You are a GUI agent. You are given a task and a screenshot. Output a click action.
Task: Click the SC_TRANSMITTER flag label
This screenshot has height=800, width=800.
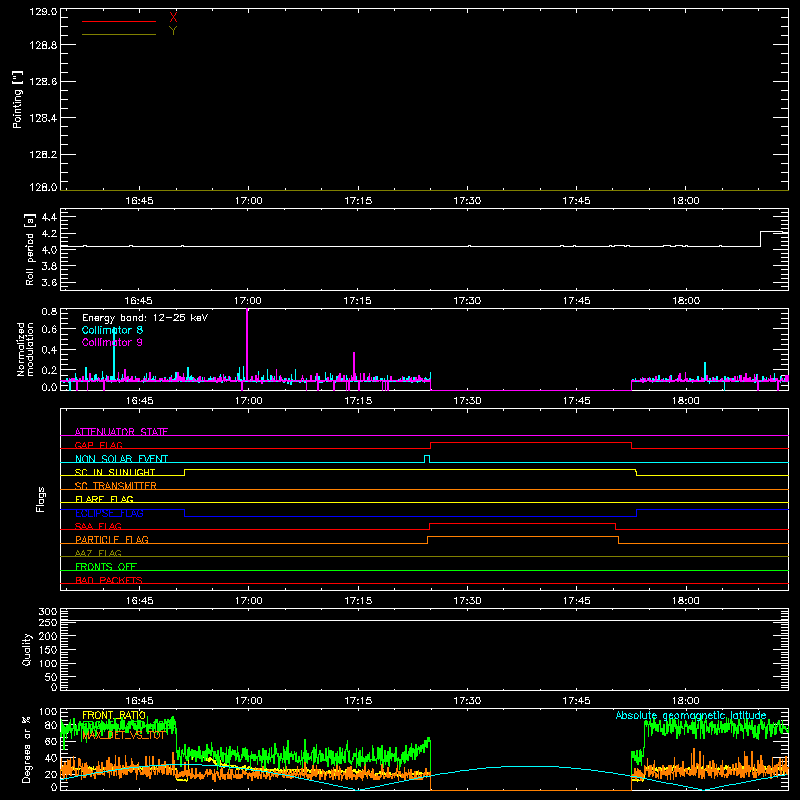point(116,486)
